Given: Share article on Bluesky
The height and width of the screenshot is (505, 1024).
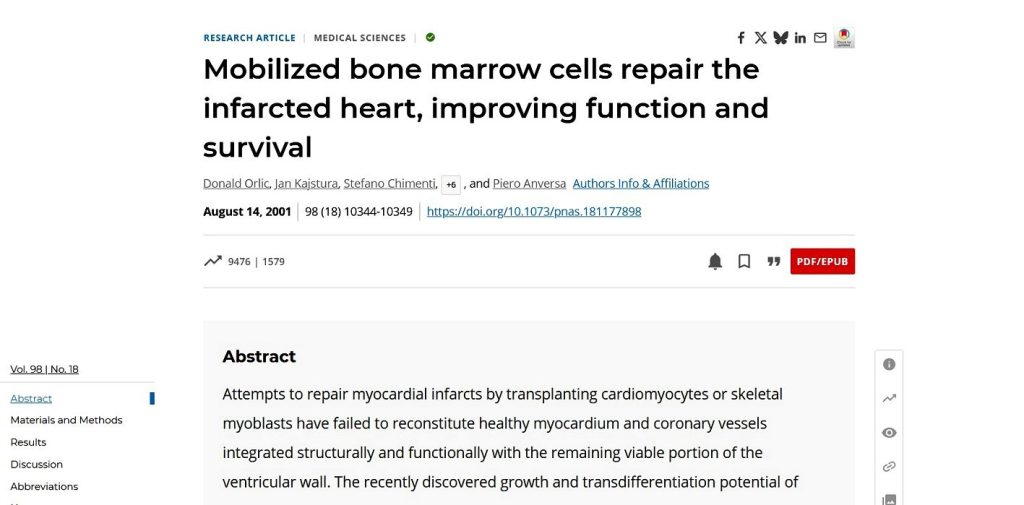Looking at the screenshot, I should [780, 38].
